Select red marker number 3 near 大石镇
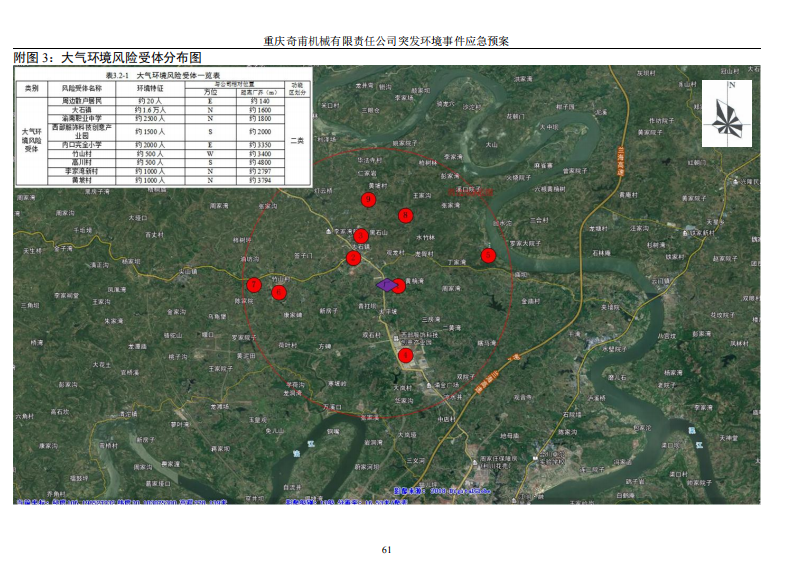Viewport: 792px width, 575px height. point(361,236)
